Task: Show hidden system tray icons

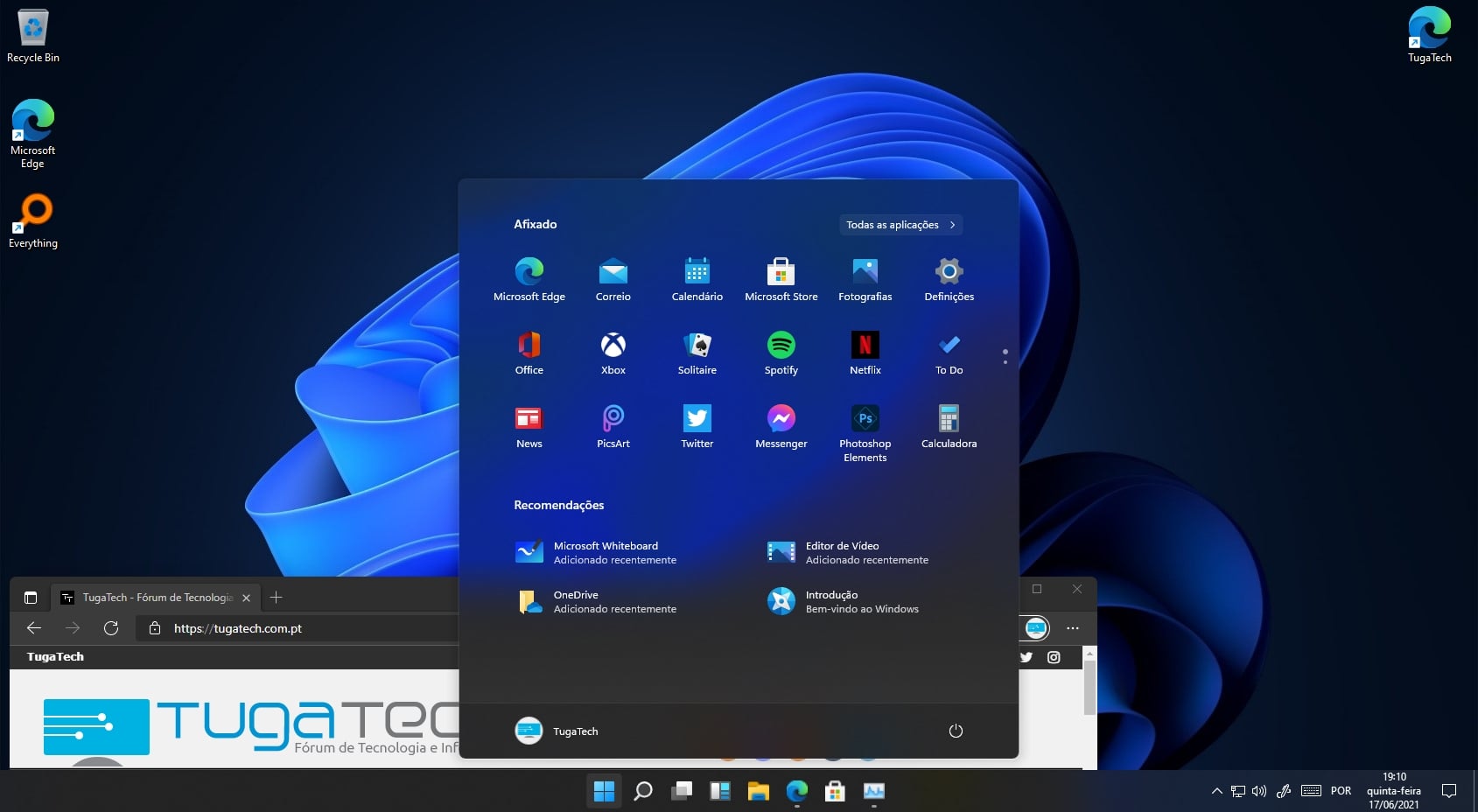Action: 1216,791
